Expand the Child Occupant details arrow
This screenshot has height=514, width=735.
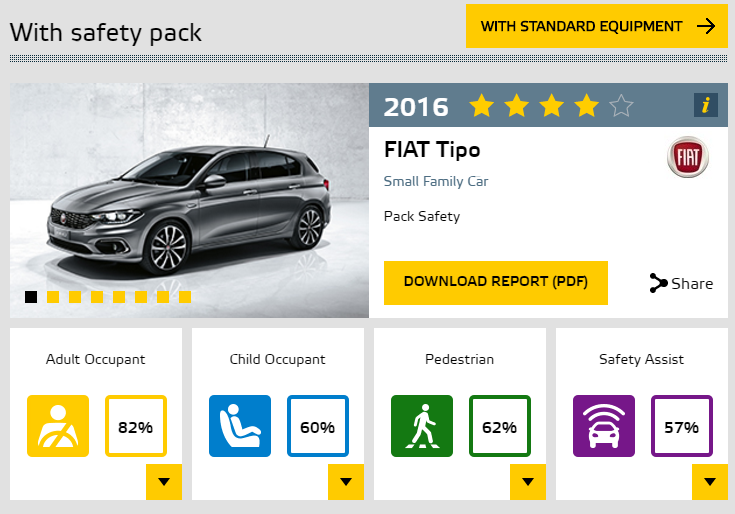(x=346, y=482)
